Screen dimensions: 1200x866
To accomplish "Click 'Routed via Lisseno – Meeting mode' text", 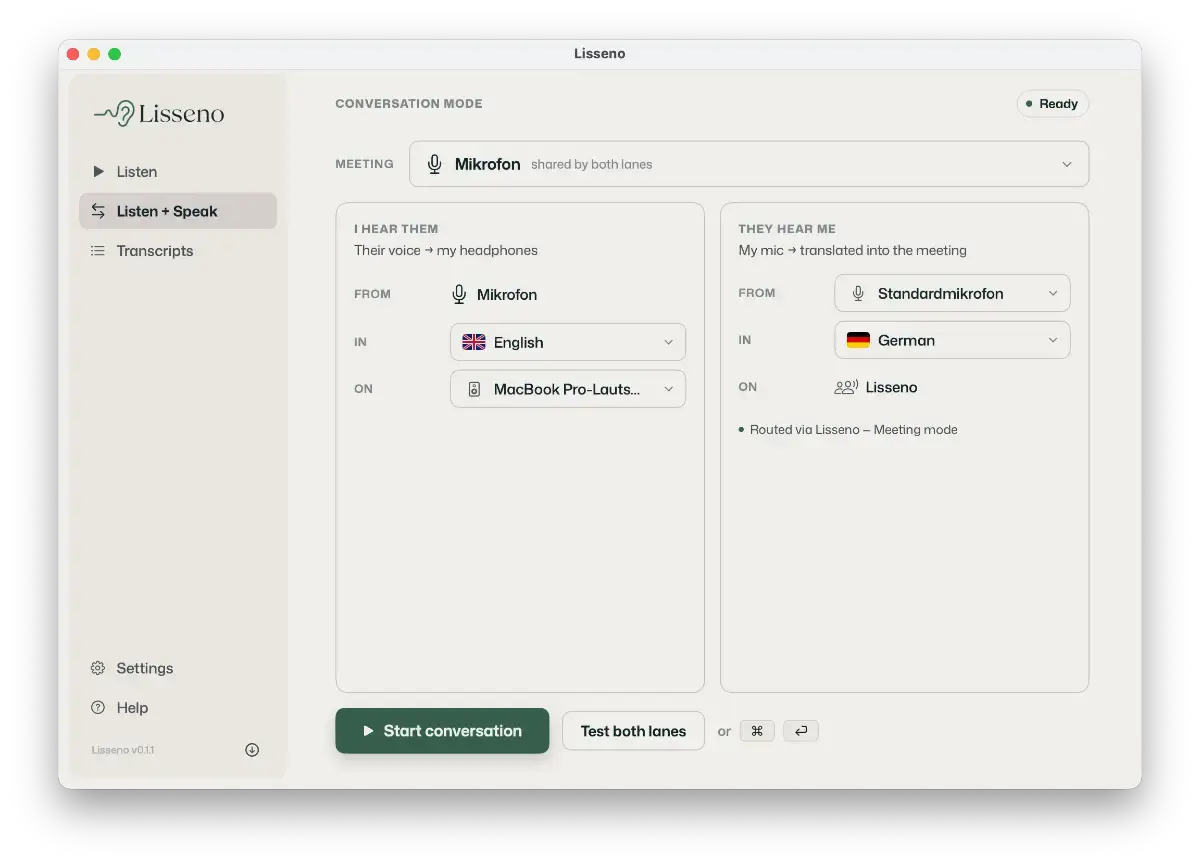I will (x=854, y=430).
